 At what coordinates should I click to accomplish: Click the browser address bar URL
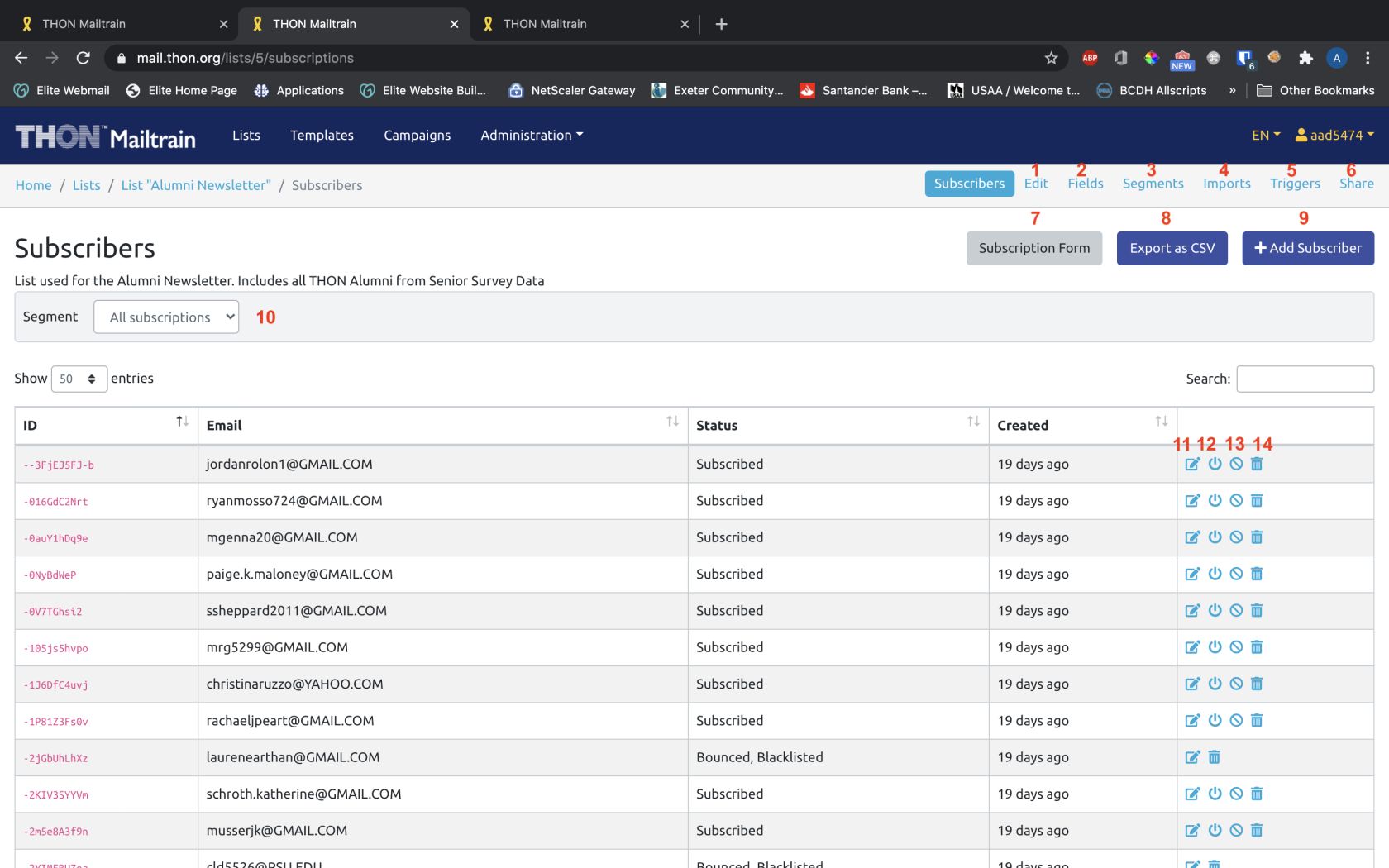click(x=245, y=58)
